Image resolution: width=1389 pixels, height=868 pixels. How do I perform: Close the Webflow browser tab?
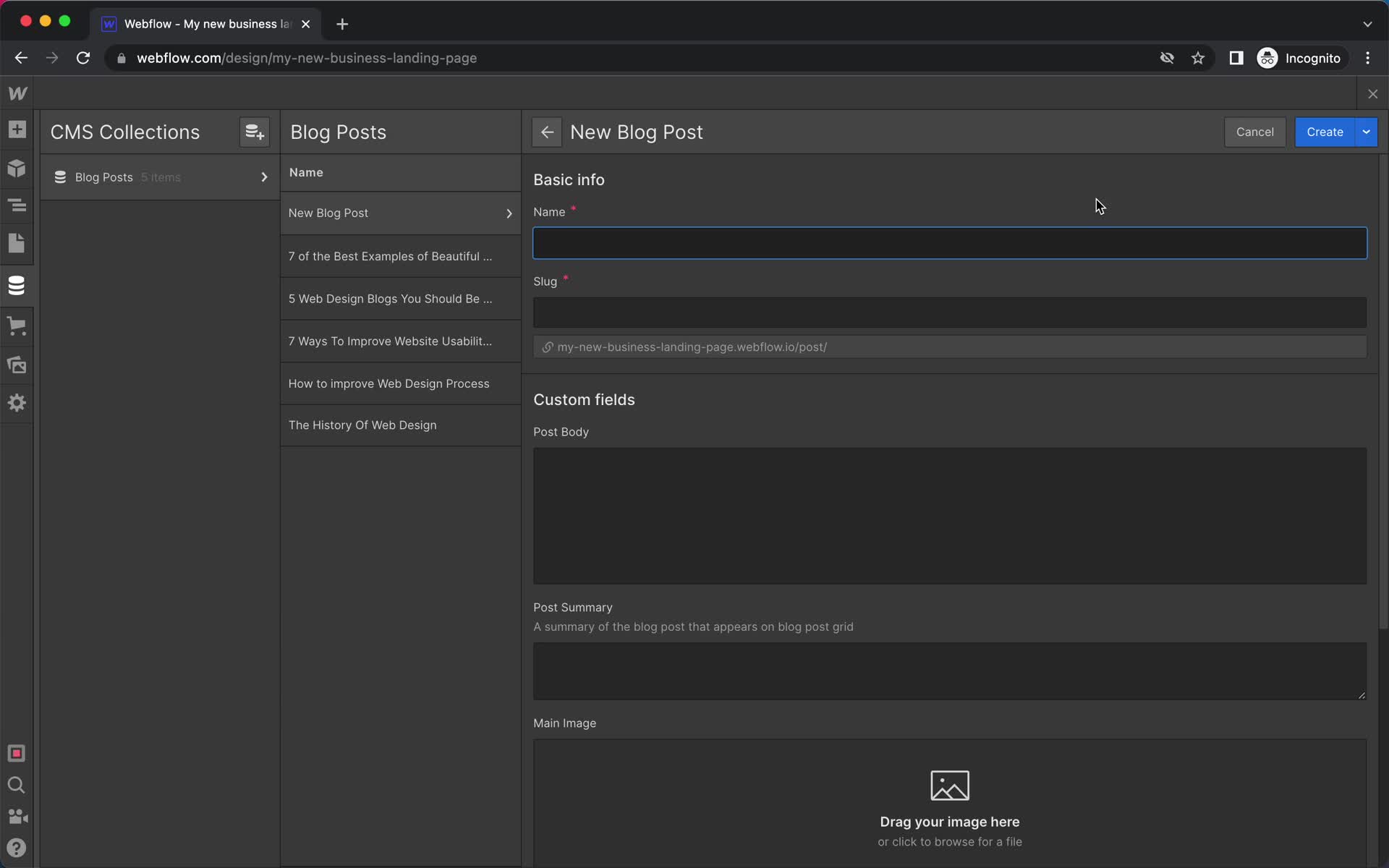click(x=306, y=24)
